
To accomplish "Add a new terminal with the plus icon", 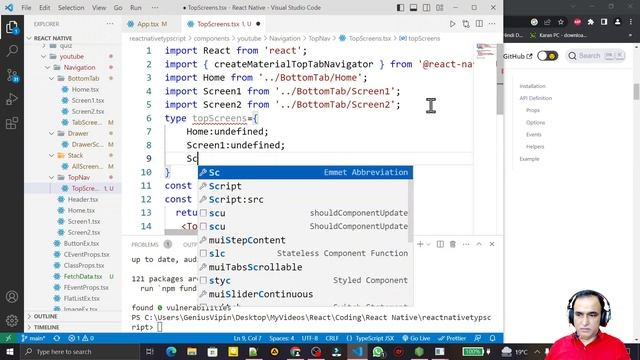I will [420, 244].
